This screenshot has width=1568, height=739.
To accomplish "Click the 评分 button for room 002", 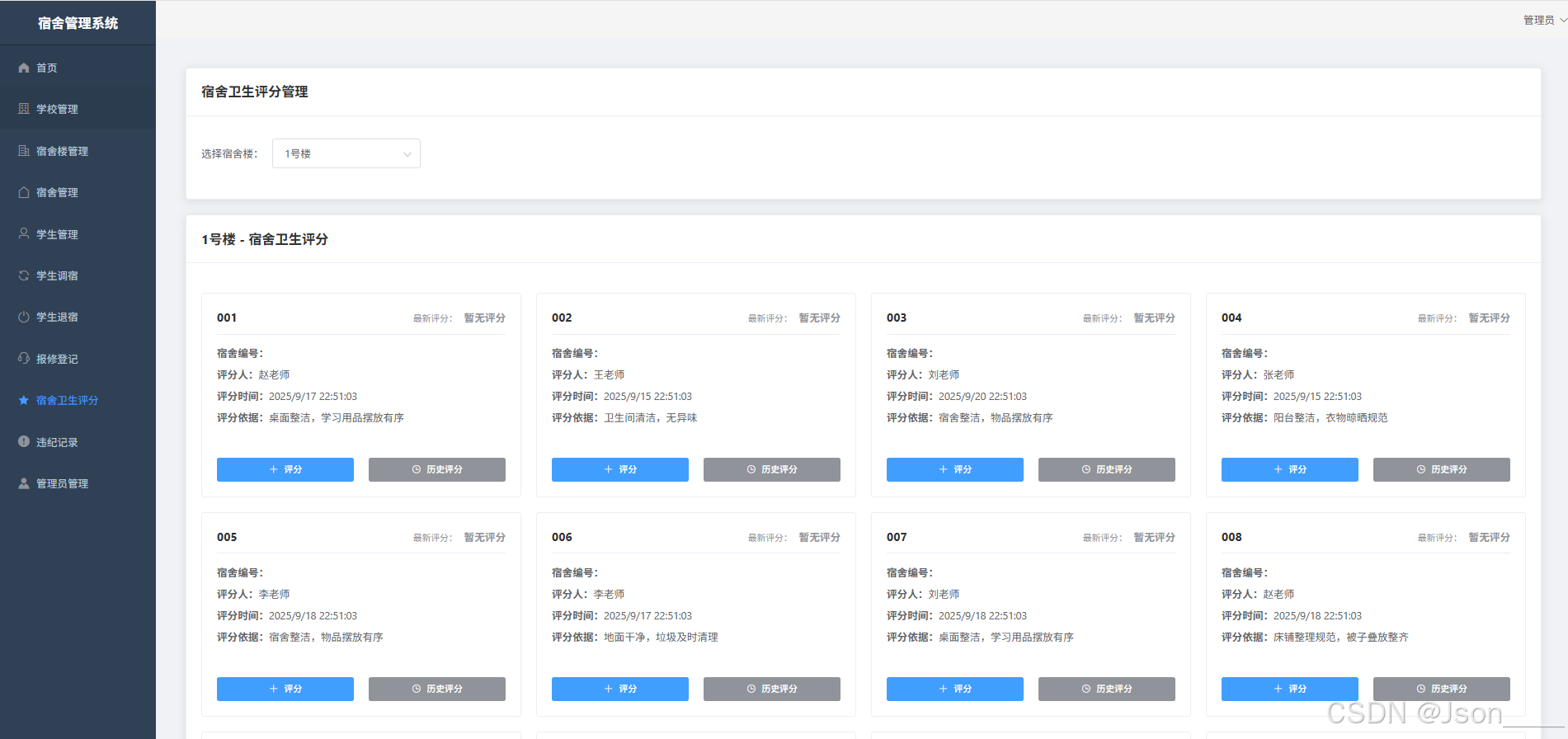I will click(x=620, y=469).
